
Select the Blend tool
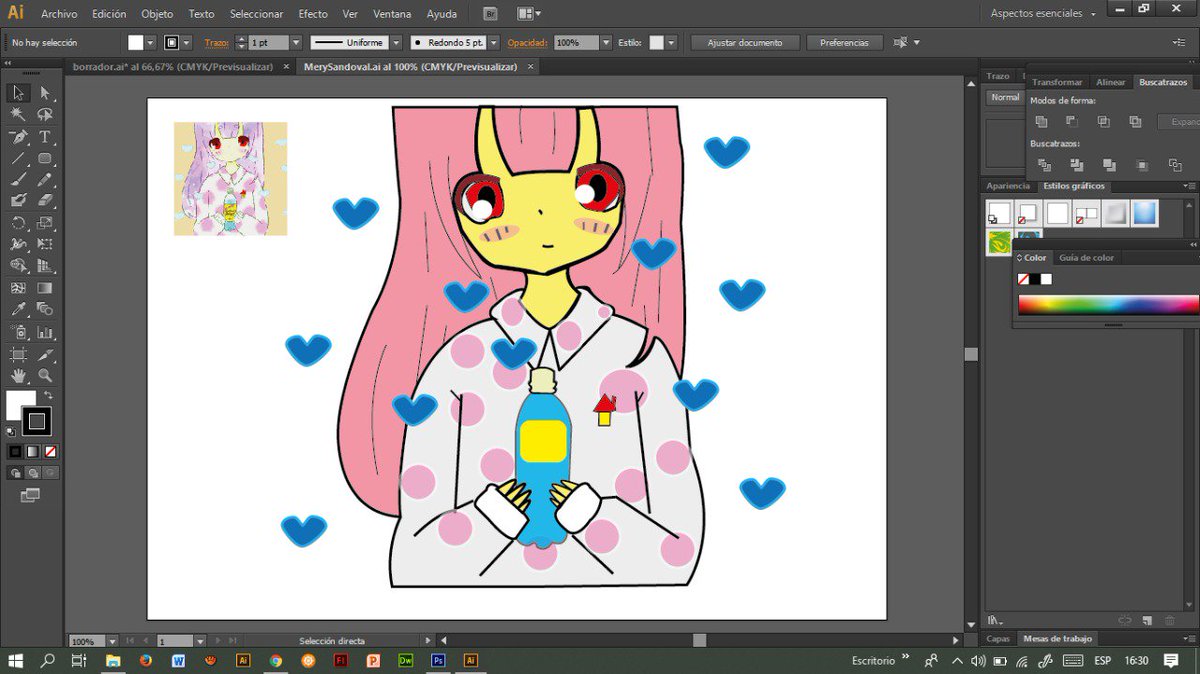point(45,310)
